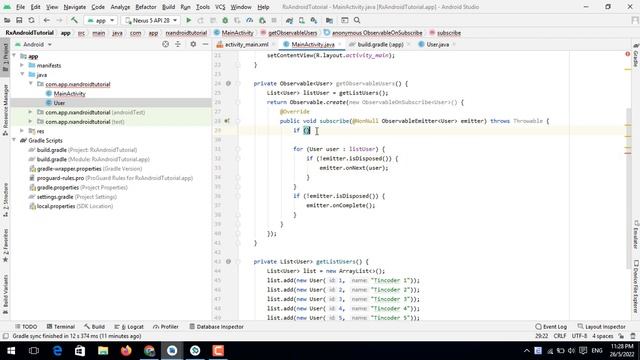This screenshot has width=640, height=360.
Task: Click the error indicator at editor top-right
Action: 628,54
